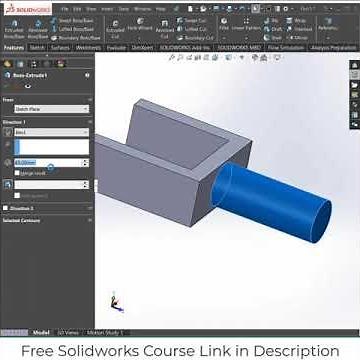The width and height of the screenshot is (360, 360).
Task: Expand the Selected Contours section
Action: point(89,220)
